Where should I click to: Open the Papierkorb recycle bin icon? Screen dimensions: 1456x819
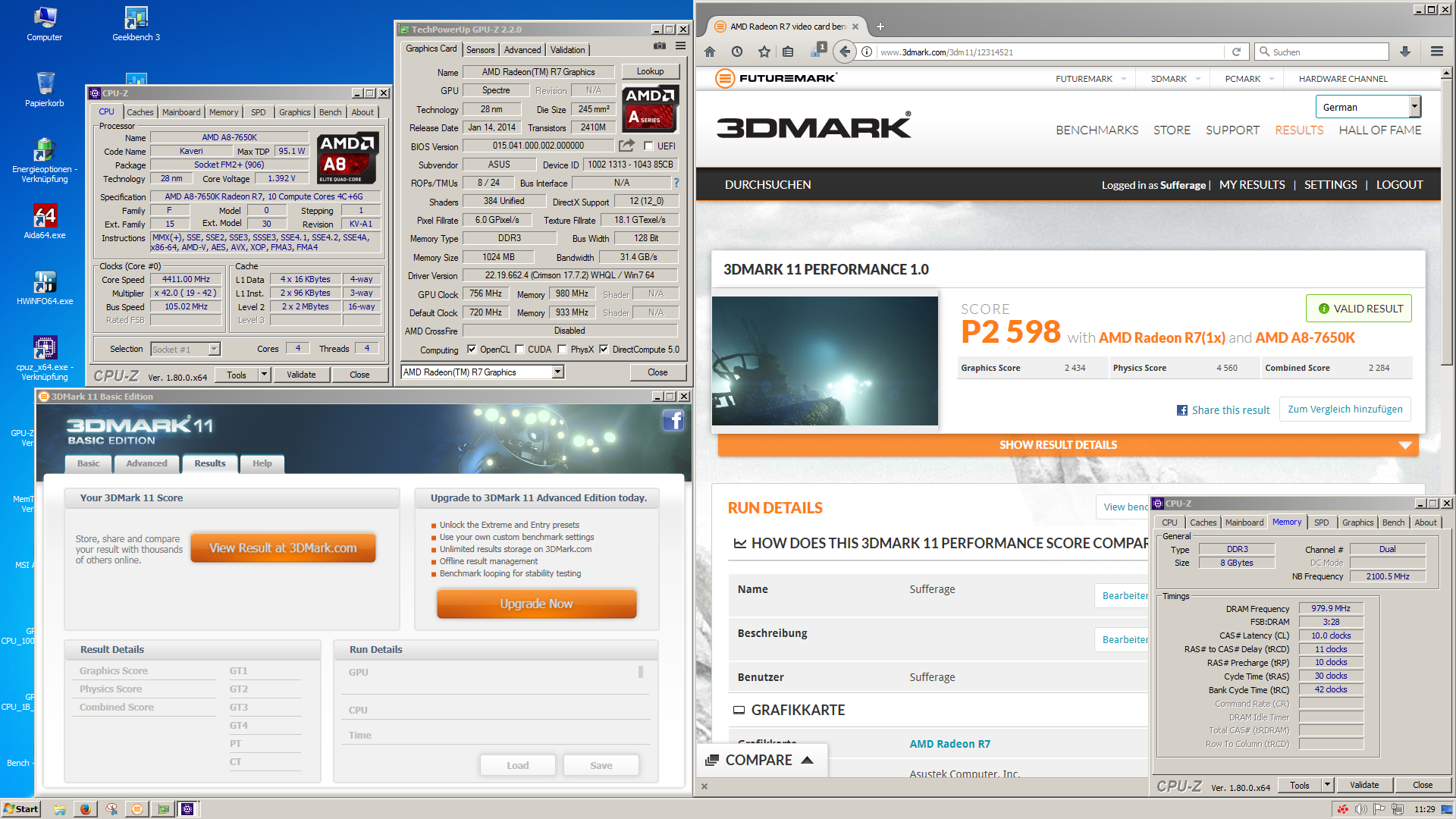tap(44, 89)
